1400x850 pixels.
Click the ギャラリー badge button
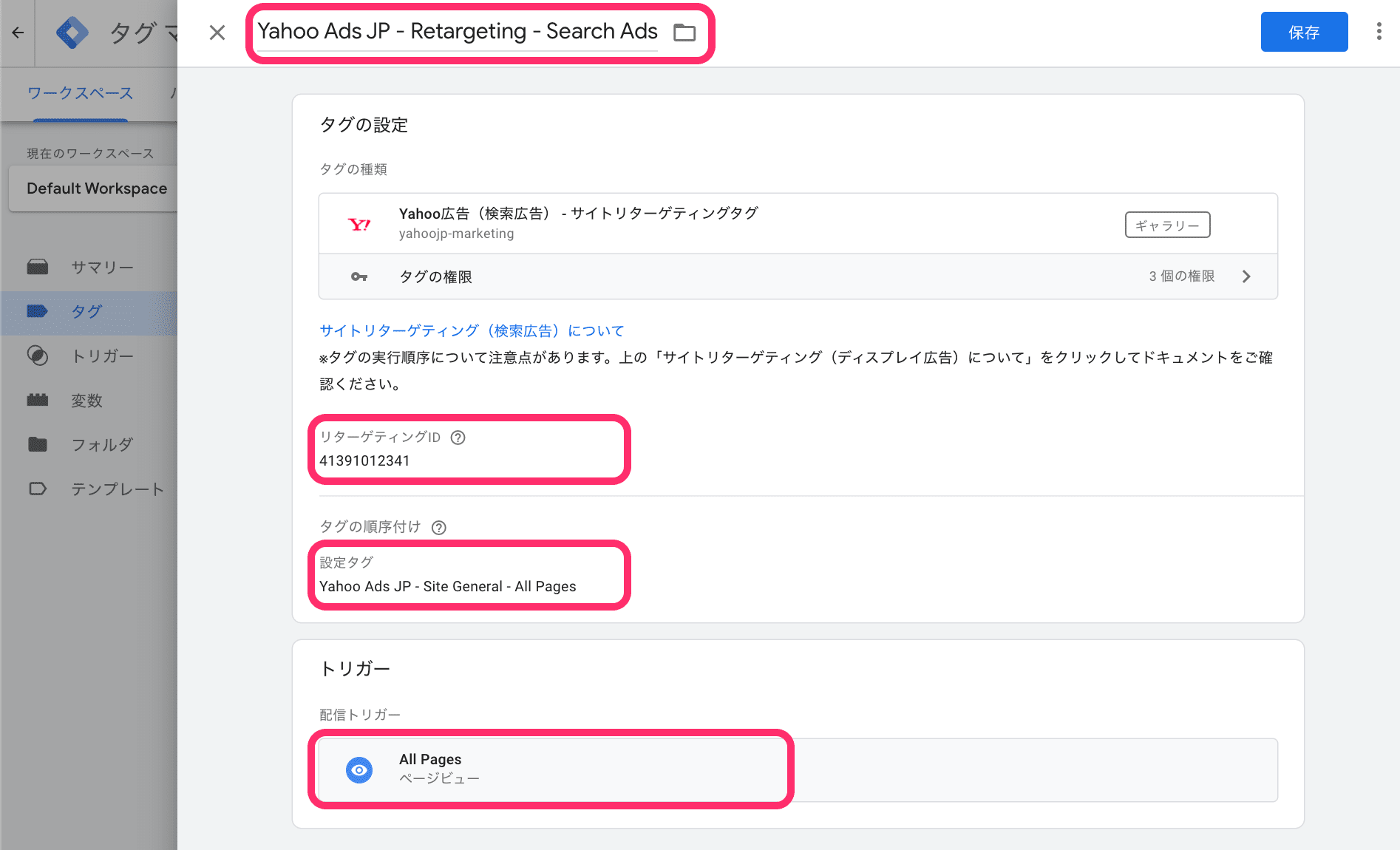(x=1167, y=225)
